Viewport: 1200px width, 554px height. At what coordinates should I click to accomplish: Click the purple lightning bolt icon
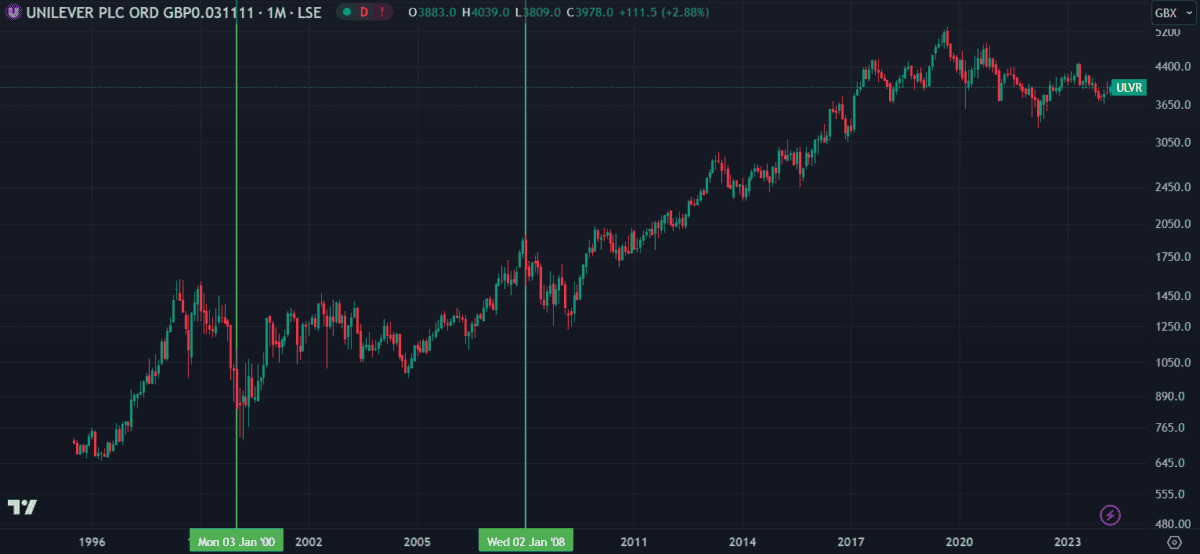1111,515
